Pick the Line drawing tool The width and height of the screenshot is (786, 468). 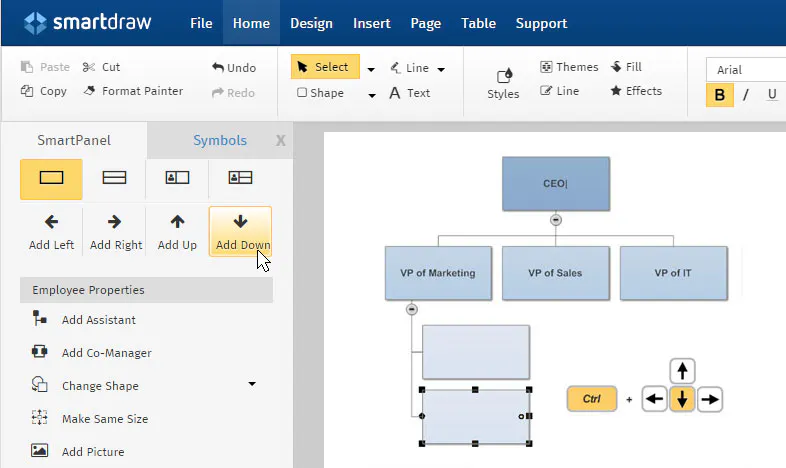click(410, 68)
